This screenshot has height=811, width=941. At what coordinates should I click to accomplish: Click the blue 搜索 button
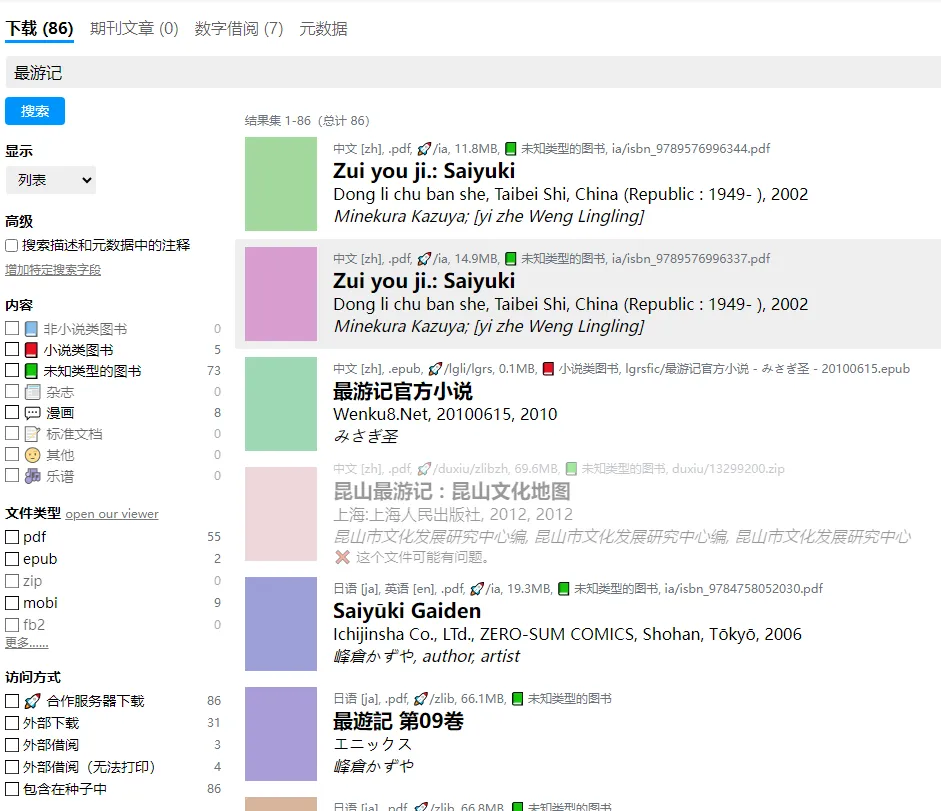pos(35,111)
